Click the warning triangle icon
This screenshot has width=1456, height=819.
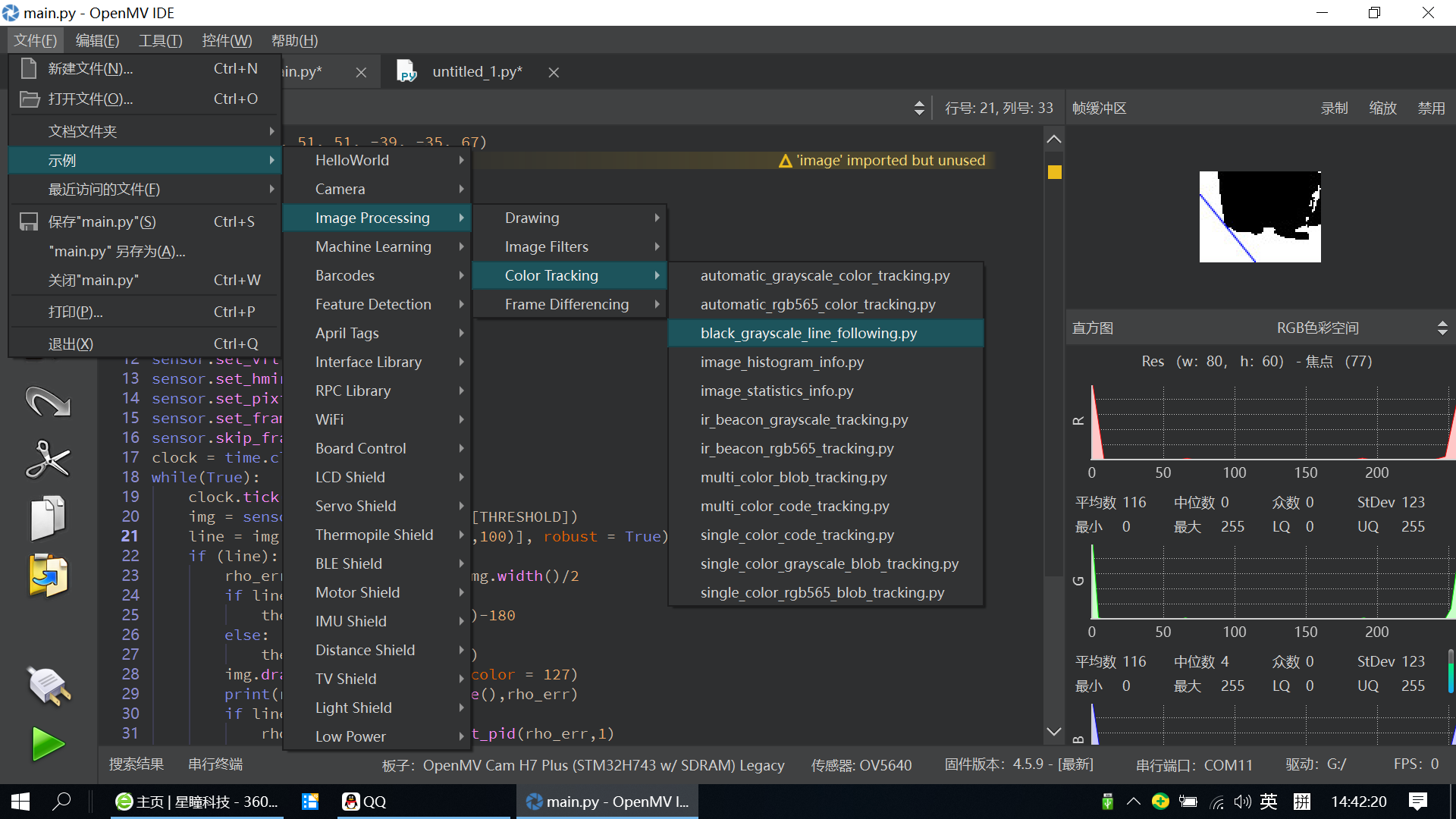point(785,161)
